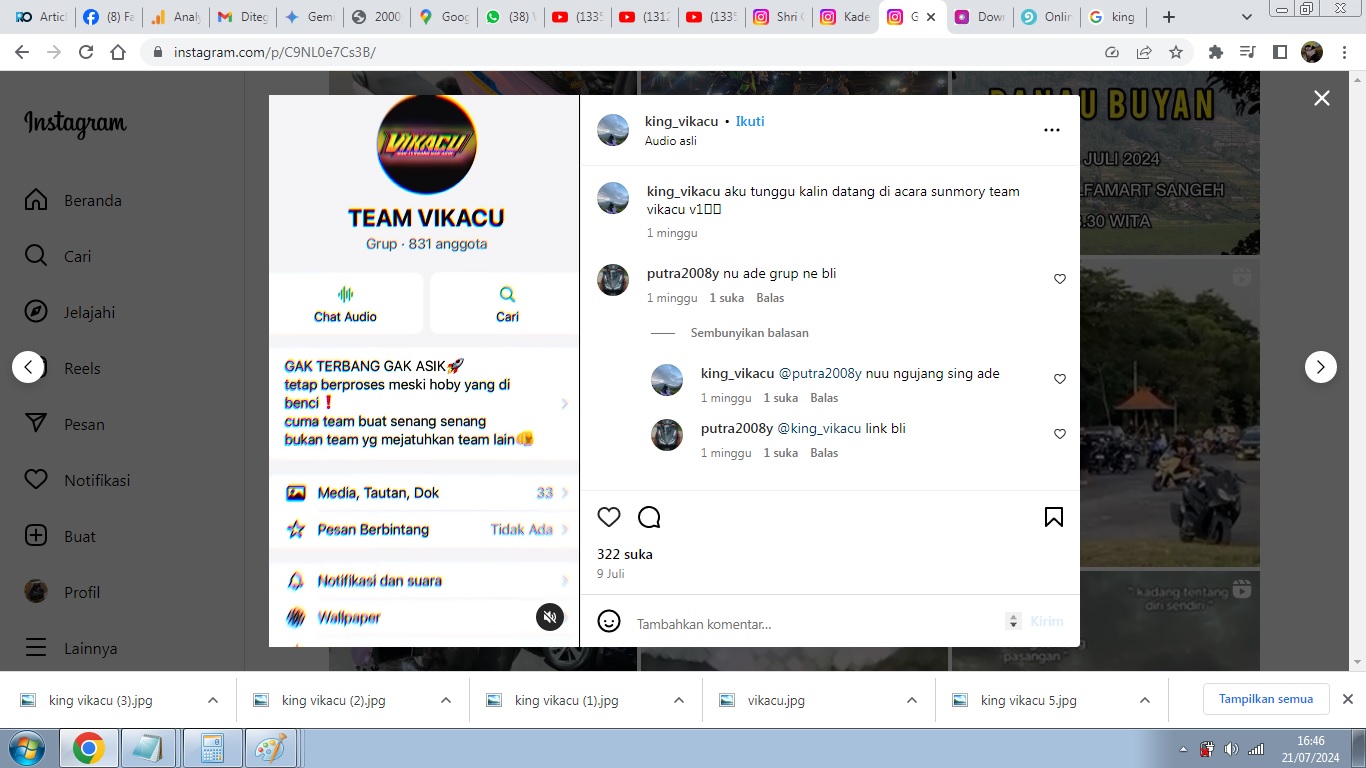Click Audio asli link

coord(671,141)
